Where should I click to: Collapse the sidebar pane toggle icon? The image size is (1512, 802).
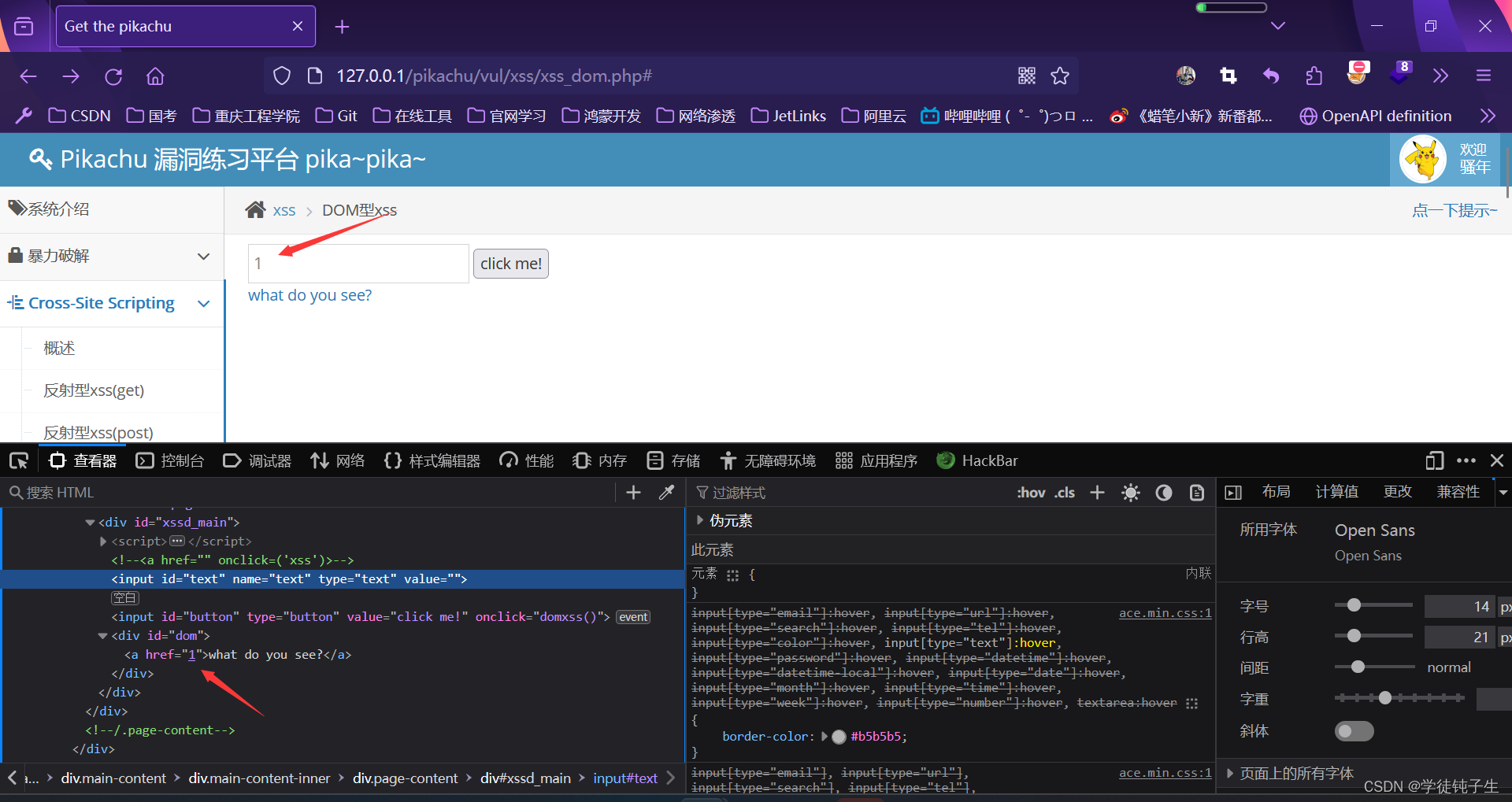tap(1233, 493)
